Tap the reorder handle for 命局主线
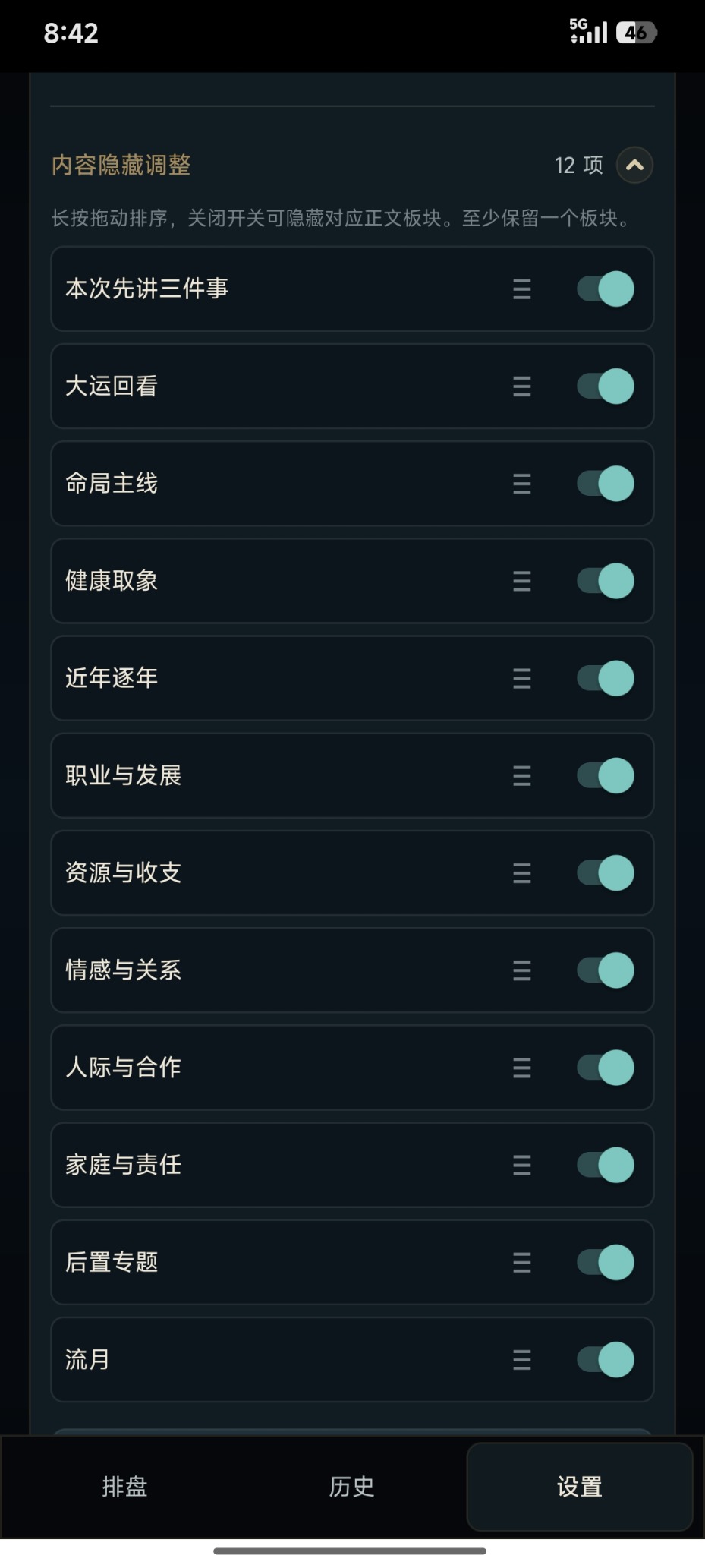The width and height of the screenshot is (705, 1568). (522, 484)
